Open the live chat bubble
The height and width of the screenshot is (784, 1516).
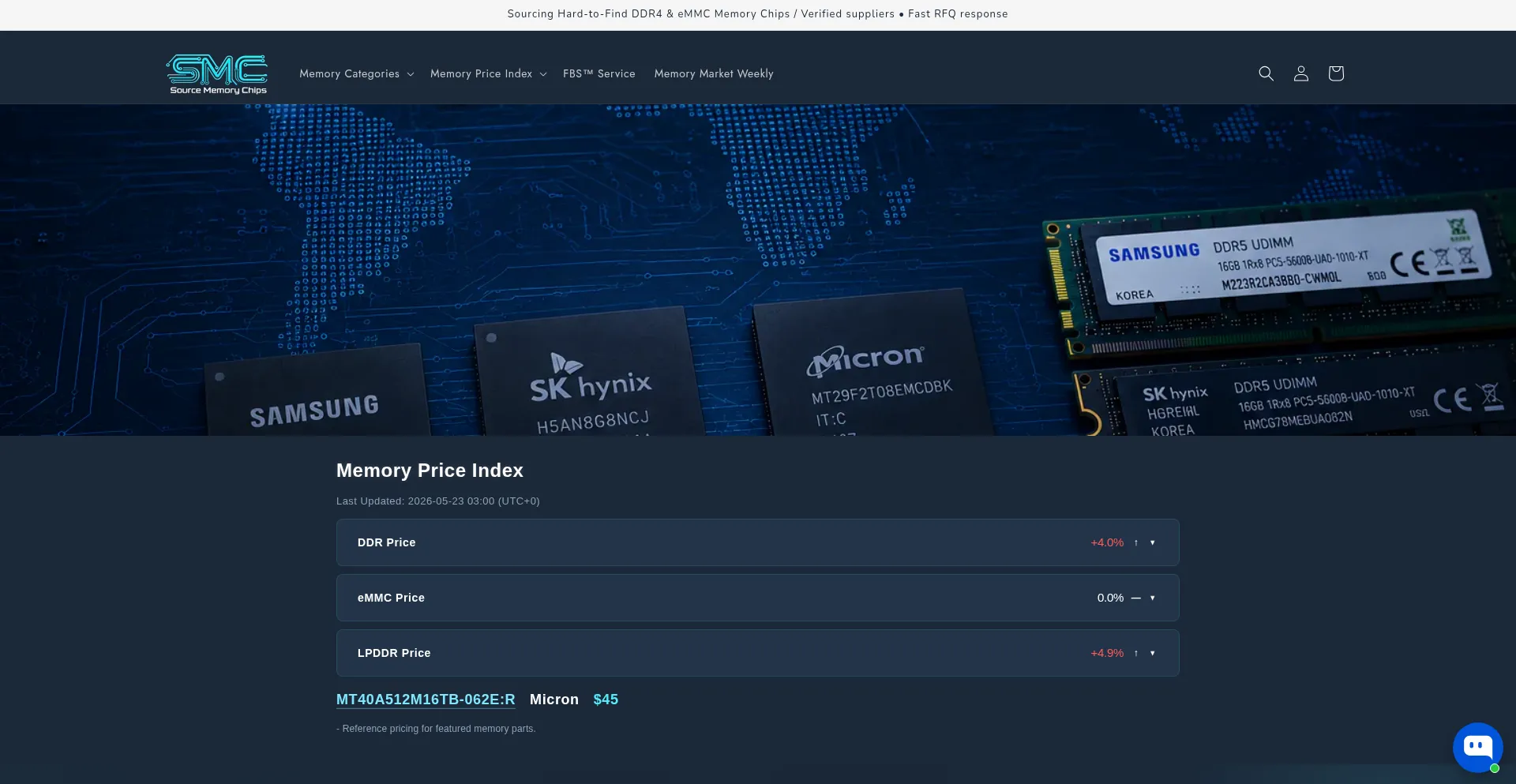1477,747
